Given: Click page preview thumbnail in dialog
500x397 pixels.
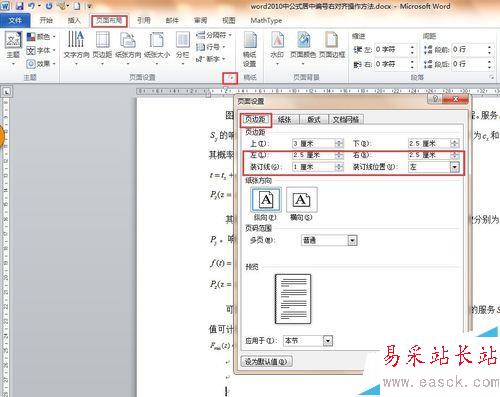Looking at the screenshot, I should pyautogui.click(x=293, y=299).
